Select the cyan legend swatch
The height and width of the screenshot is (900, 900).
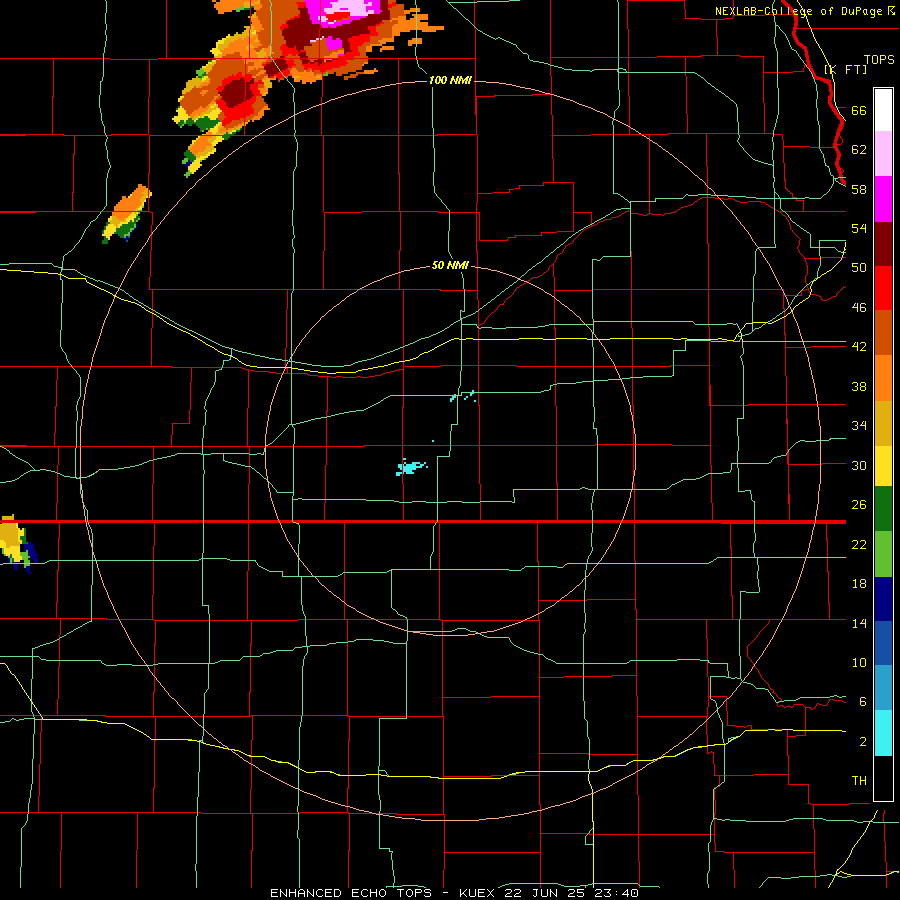883,733
